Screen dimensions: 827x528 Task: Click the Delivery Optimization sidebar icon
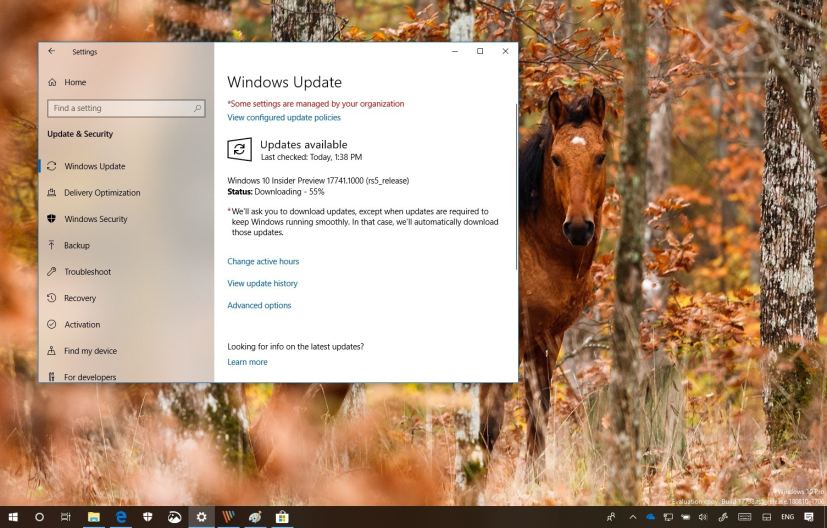point(52,193)
